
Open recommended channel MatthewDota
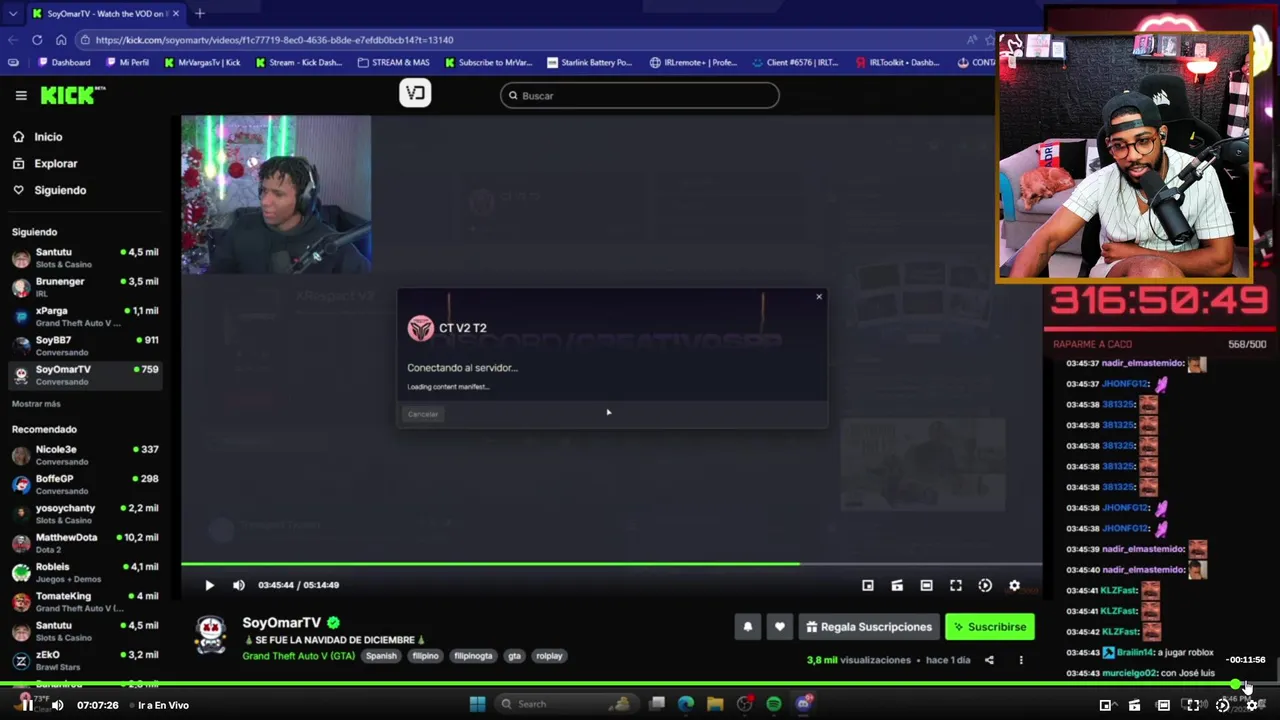coord(85,543)
